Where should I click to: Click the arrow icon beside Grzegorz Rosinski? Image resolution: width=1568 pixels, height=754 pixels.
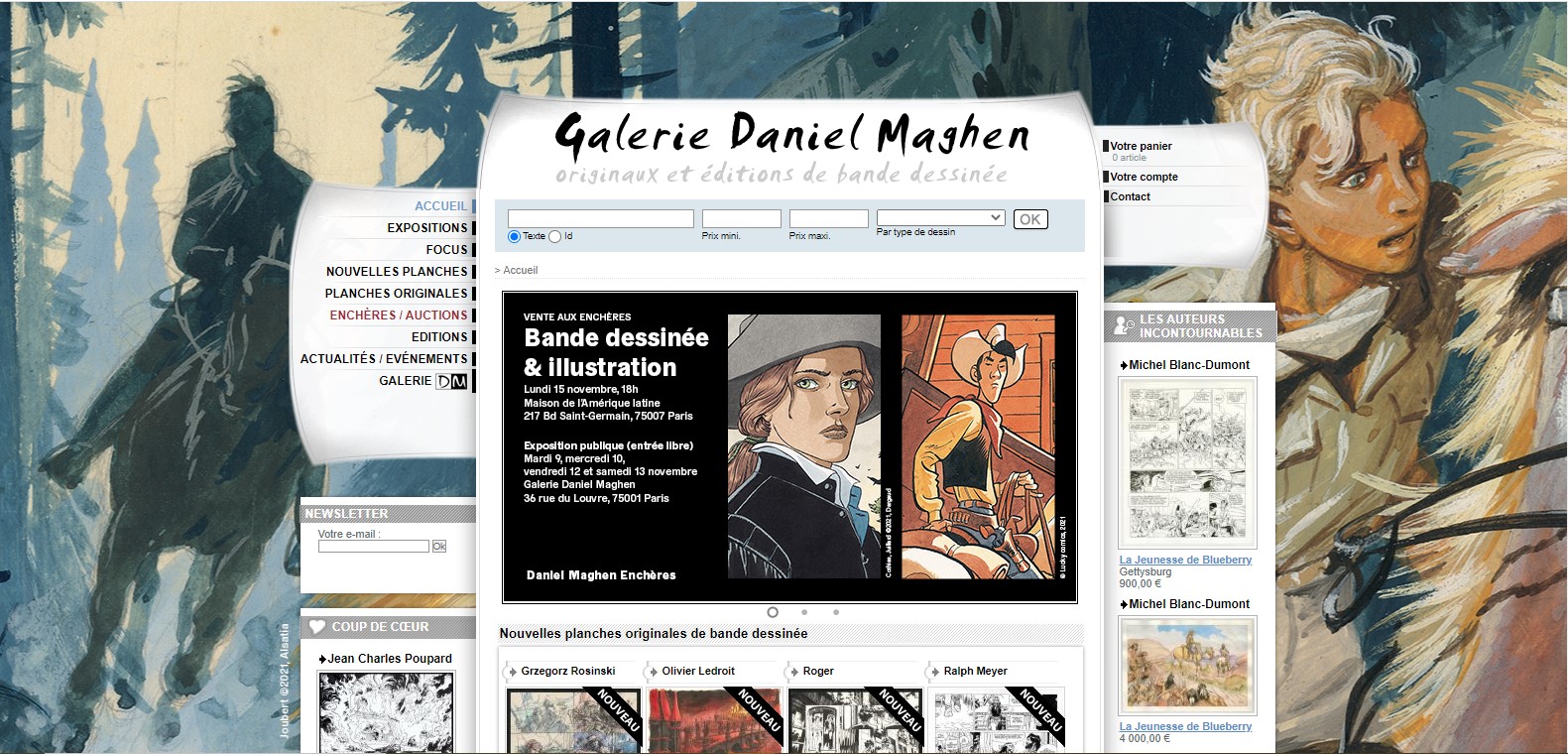(x=513, y=672)
